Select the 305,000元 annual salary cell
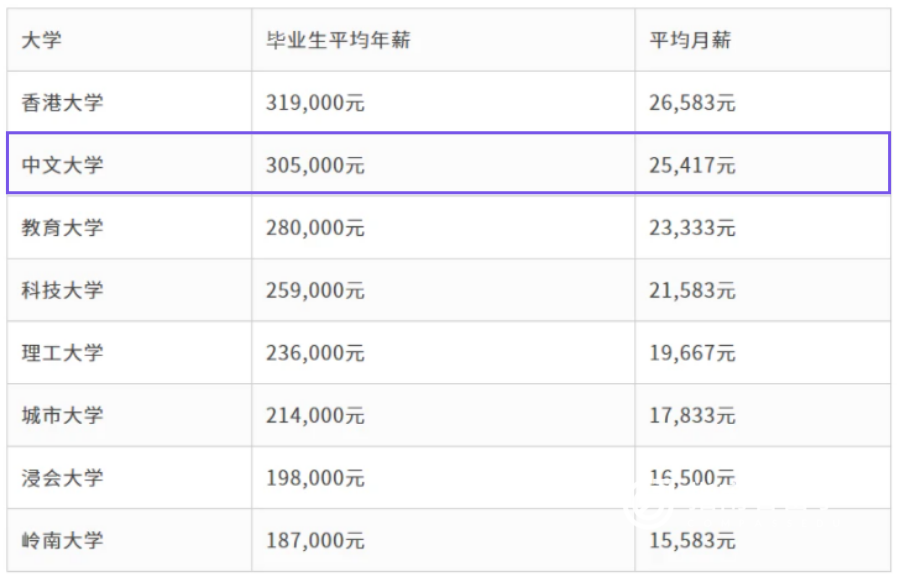Screen dimensions: 900x582 coord(315,165)
